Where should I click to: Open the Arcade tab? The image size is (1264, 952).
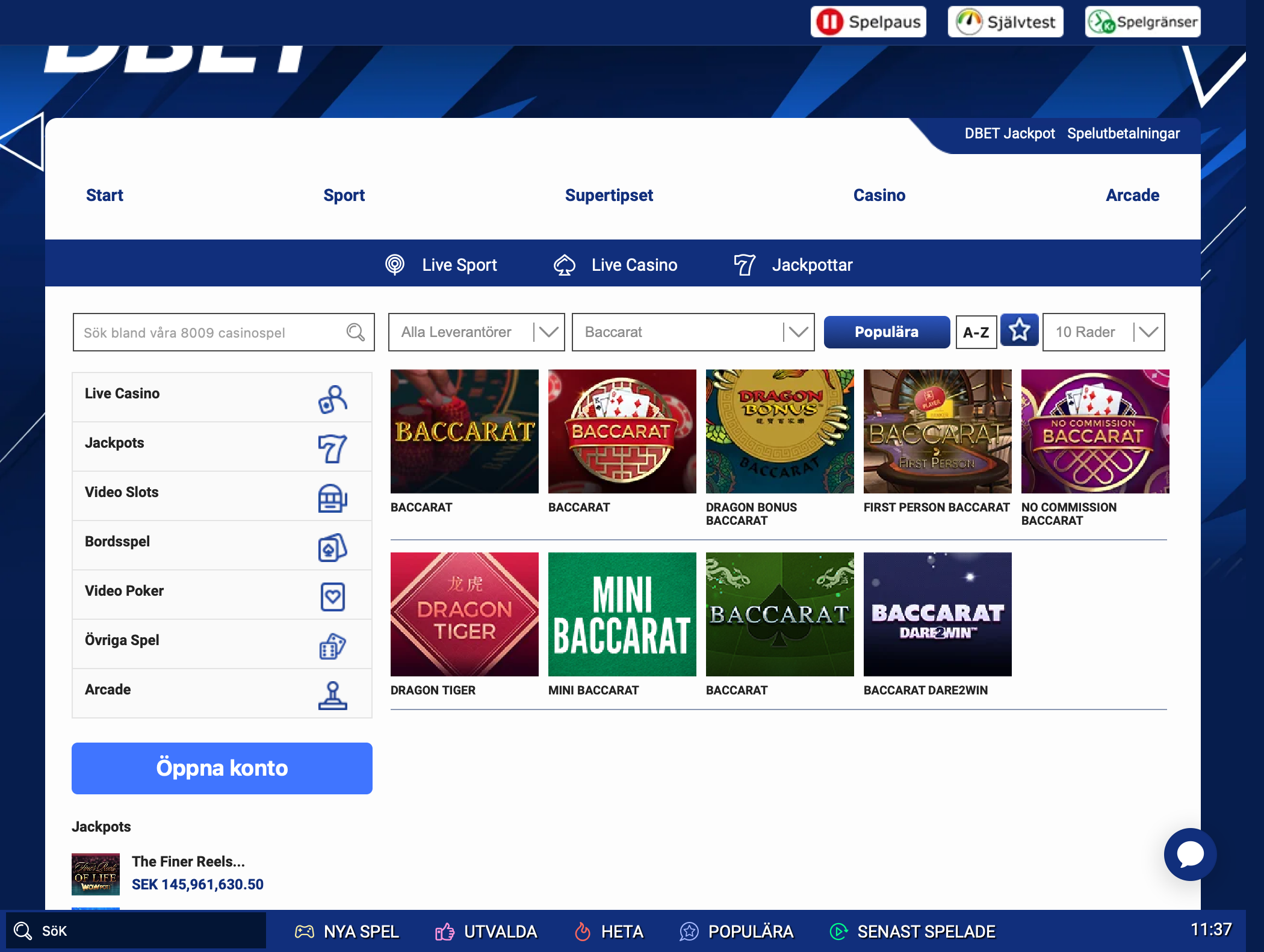[1133, 195]
